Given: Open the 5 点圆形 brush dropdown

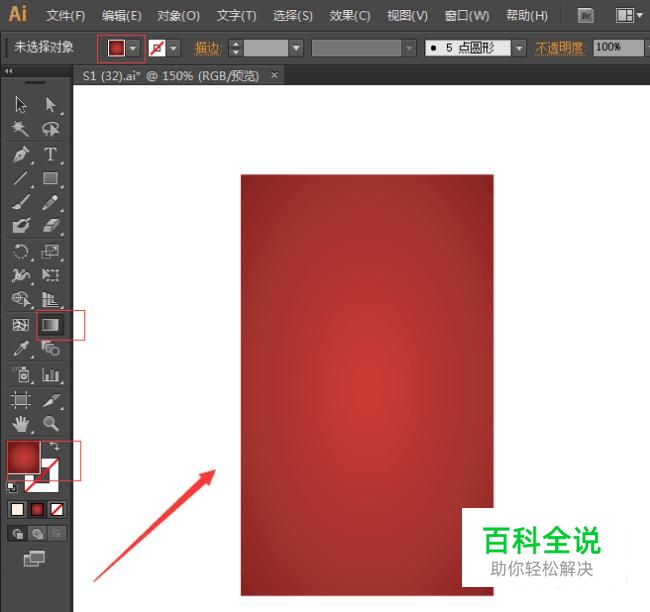Looking at the screenshot, I should 519,48.
